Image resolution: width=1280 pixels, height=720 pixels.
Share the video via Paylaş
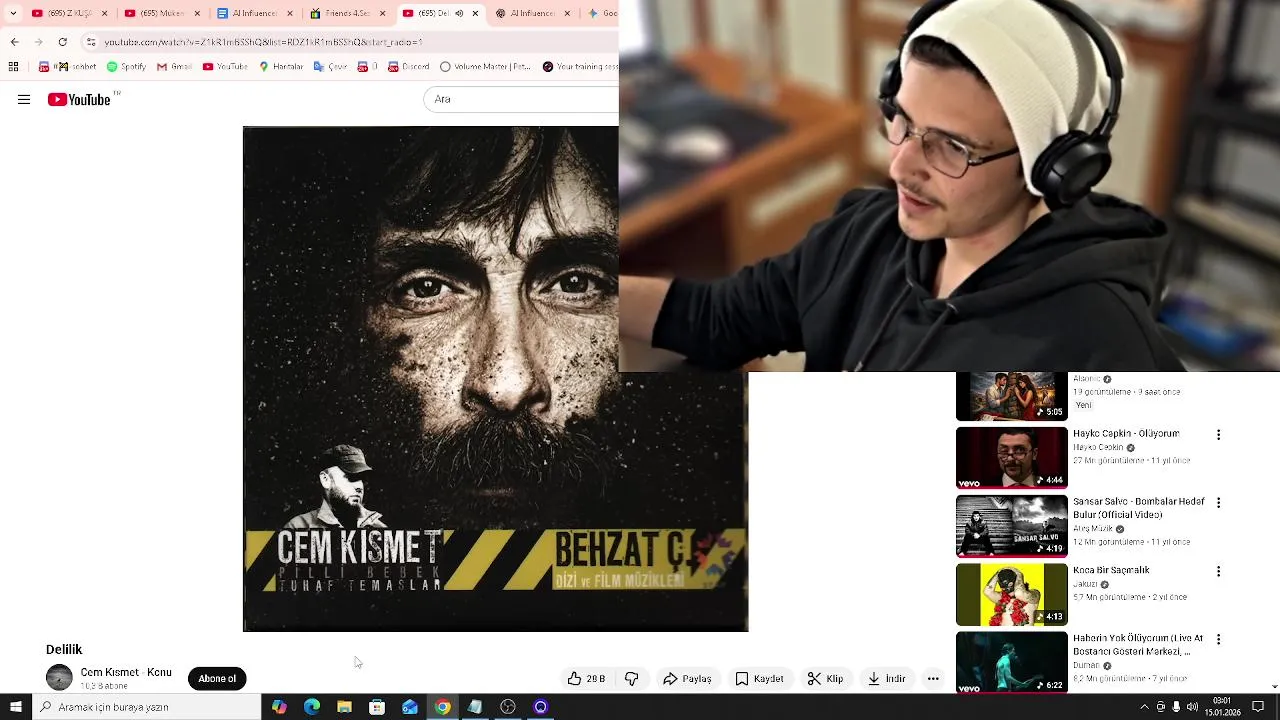pos(687,678)
